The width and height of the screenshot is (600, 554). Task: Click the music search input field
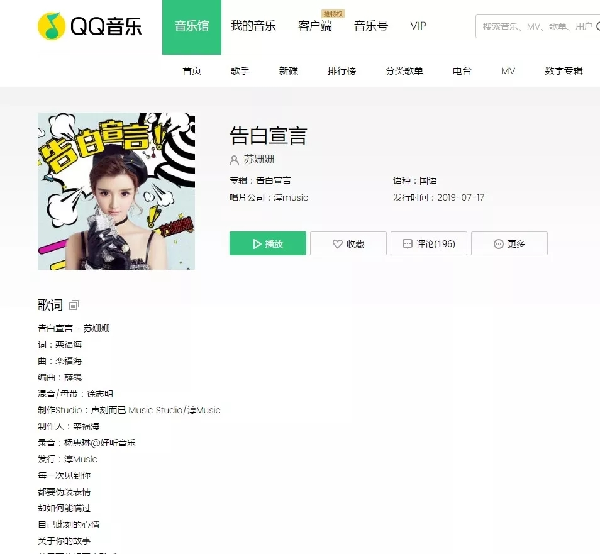pyautogui.click(x=538, y=26)
